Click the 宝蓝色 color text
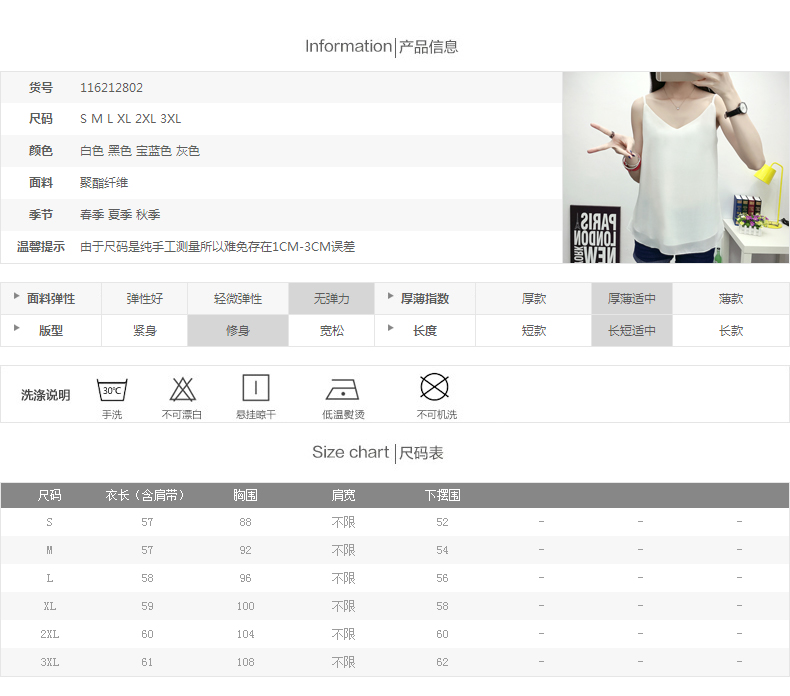The image size is (790, 696). (x=154, y=151)
